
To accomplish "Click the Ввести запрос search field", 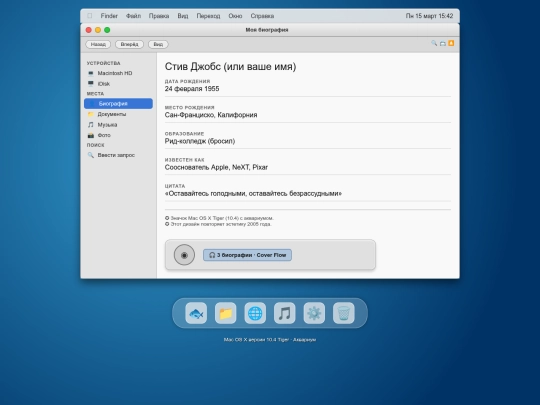I will [x=118, y=155].
